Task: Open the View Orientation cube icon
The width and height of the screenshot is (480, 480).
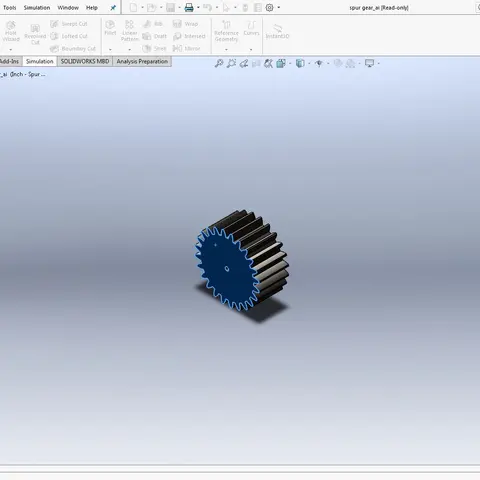Action: tap(281, 63)
